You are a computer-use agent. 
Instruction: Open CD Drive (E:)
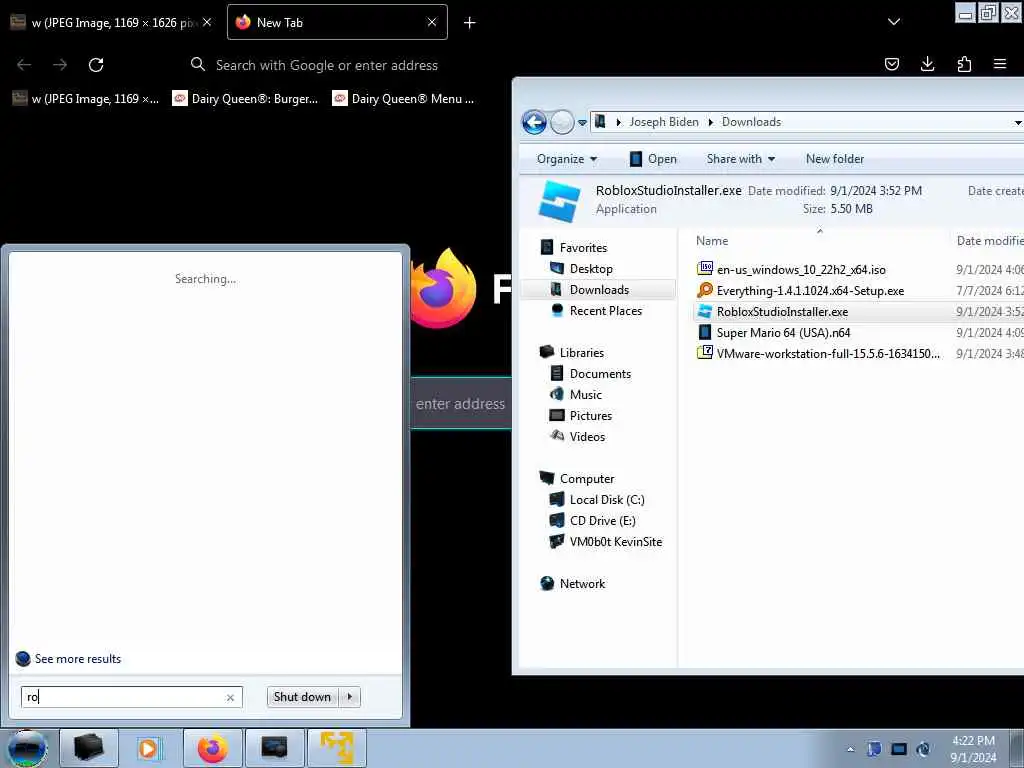(602, 520)
